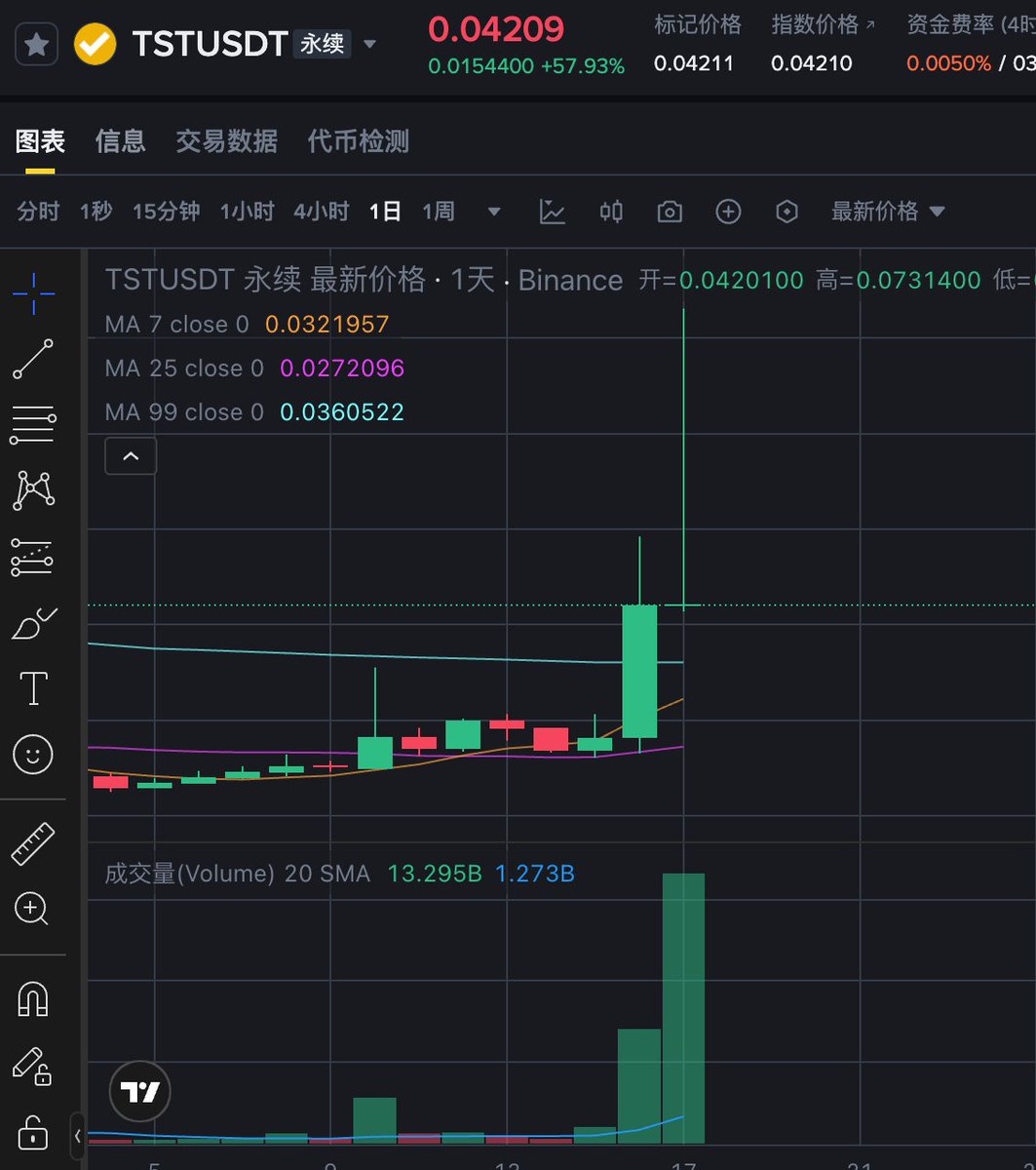Open the chart style line icon

click(x=553, y=212)
